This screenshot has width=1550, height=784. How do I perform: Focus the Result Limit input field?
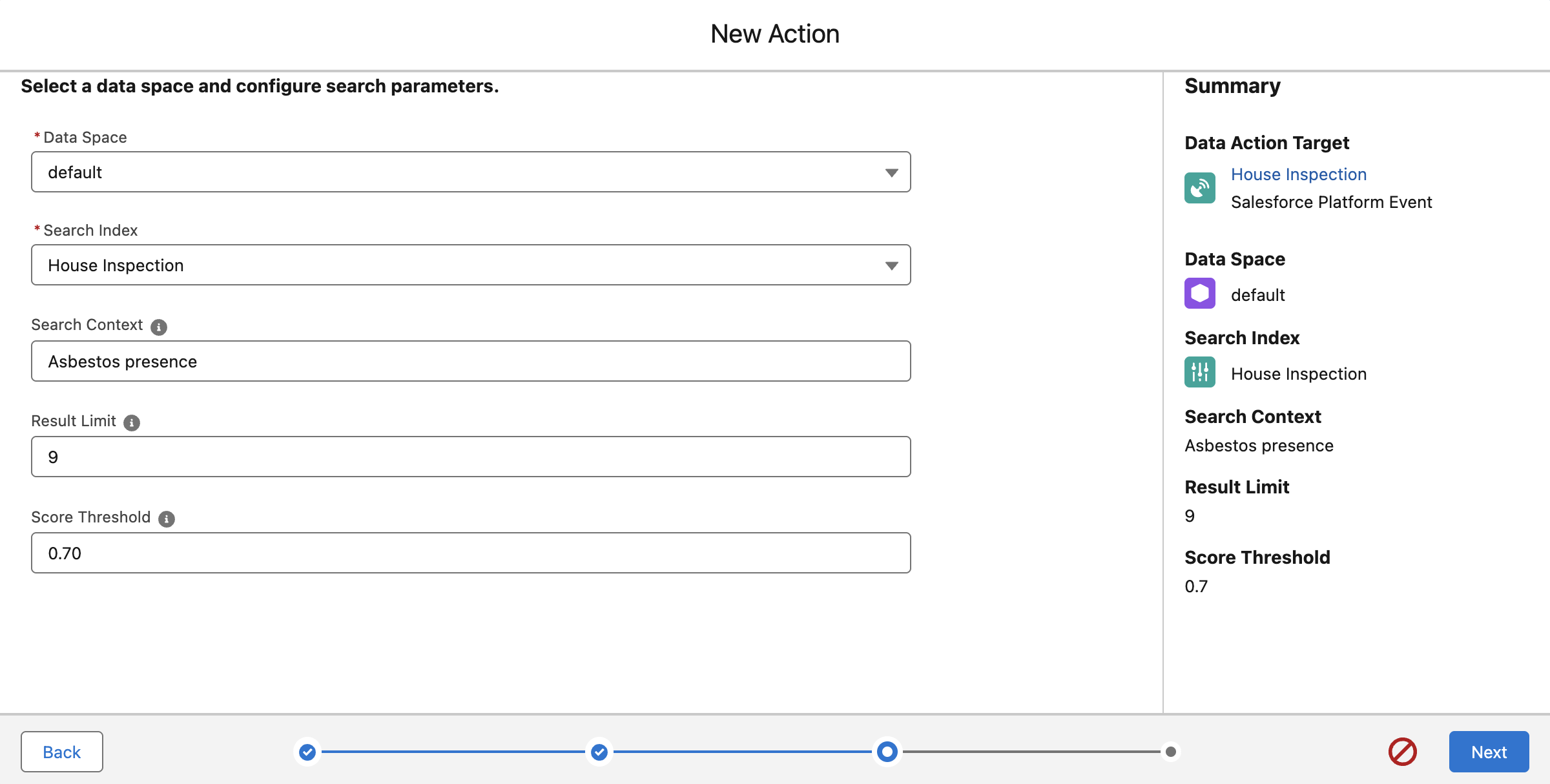(x=471, y=457)
